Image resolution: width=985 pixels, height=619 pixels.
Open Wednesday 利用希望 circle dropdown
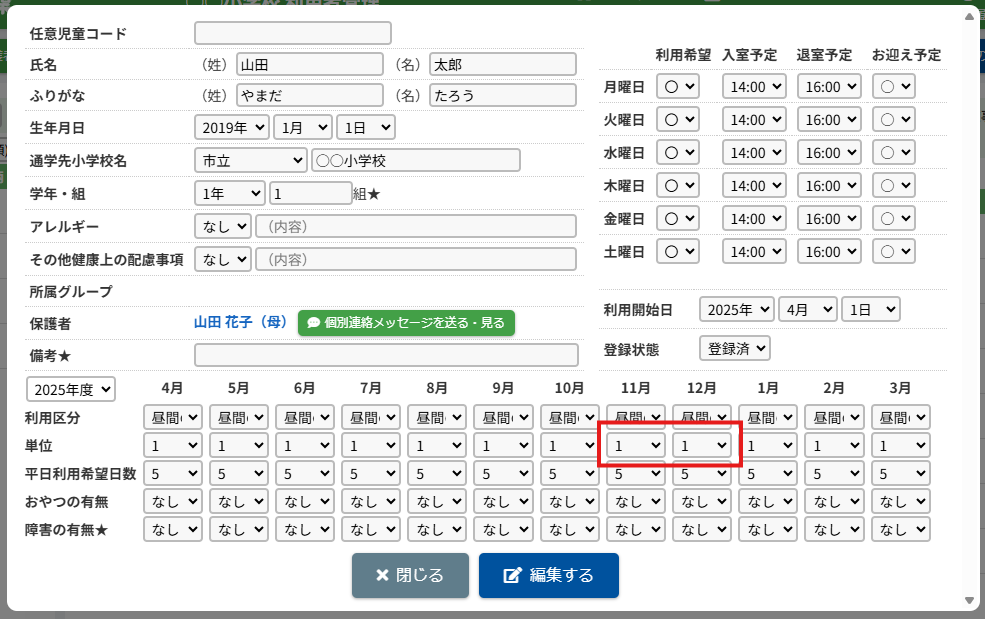677,153
